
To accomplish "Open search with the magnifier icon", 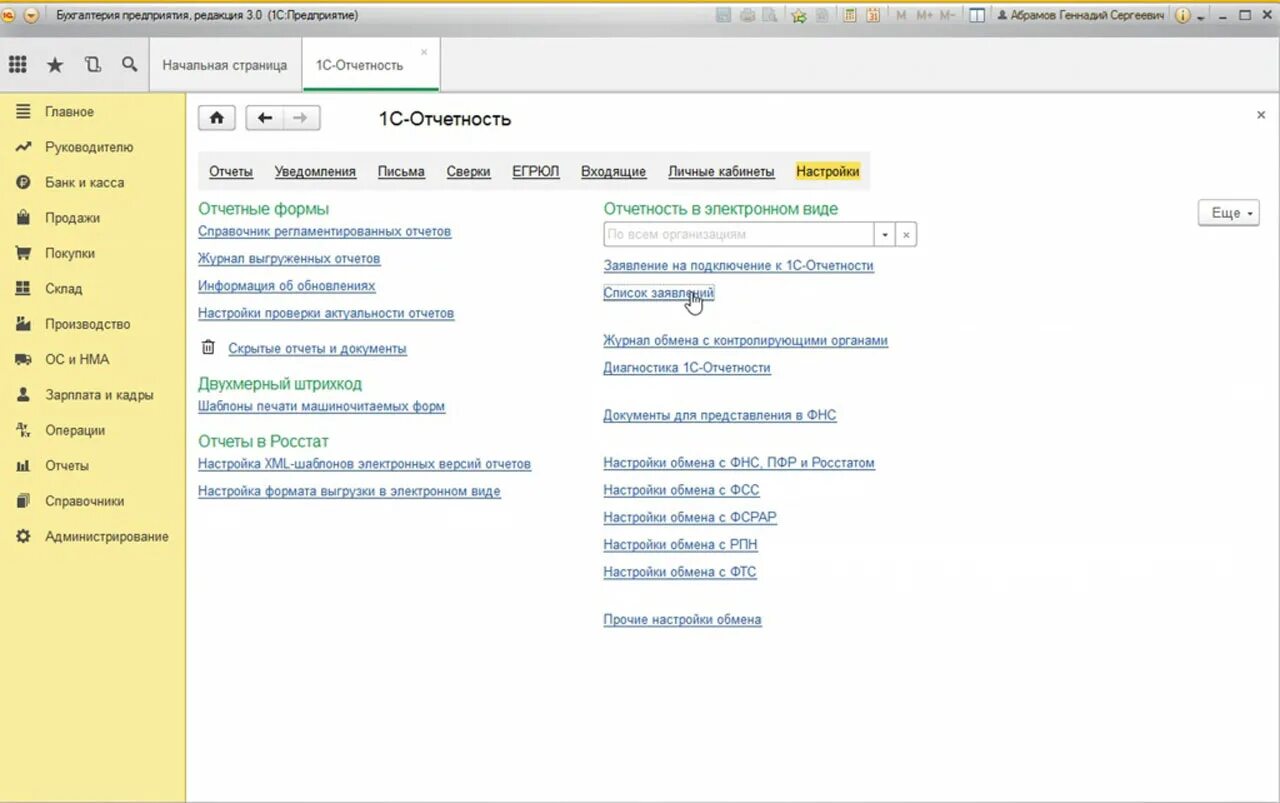I will pos(130,65).
